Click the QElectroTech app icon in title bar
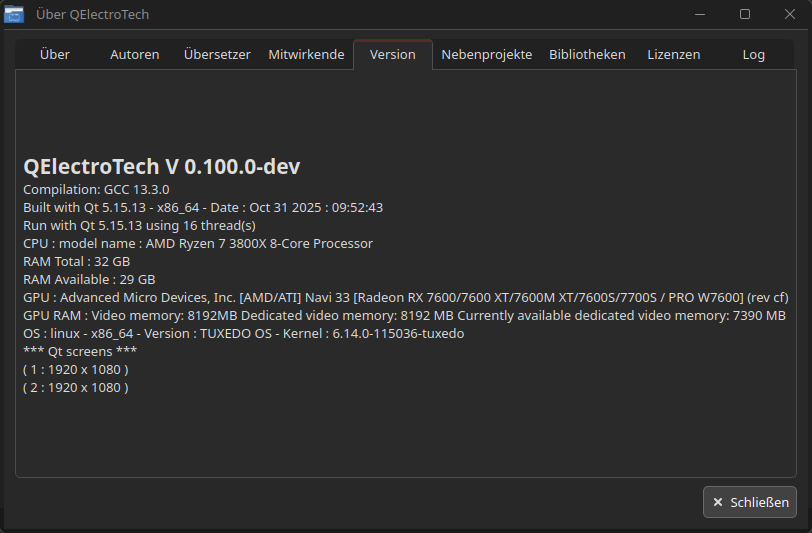 (x=14, y=14)
